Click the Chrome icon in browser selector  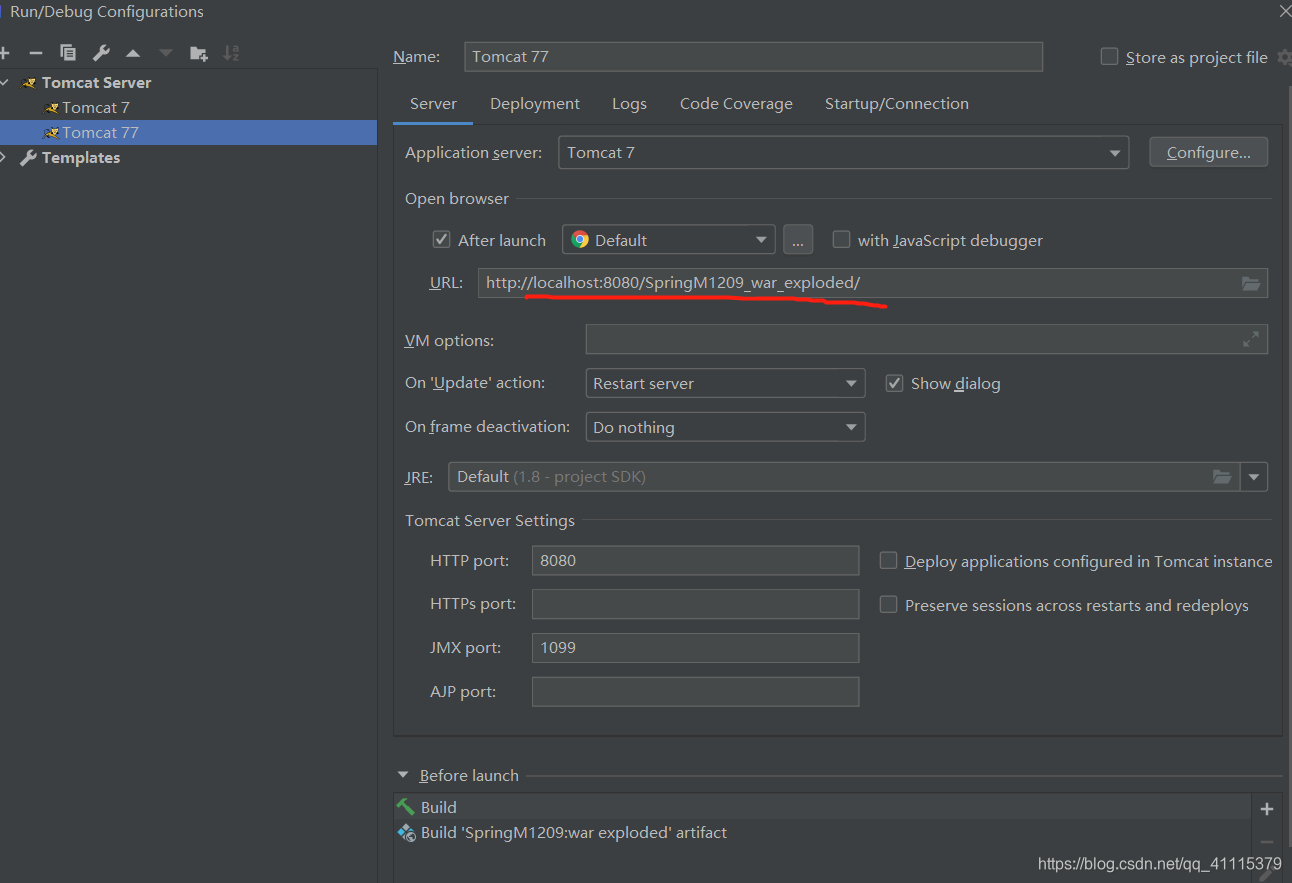580,240
